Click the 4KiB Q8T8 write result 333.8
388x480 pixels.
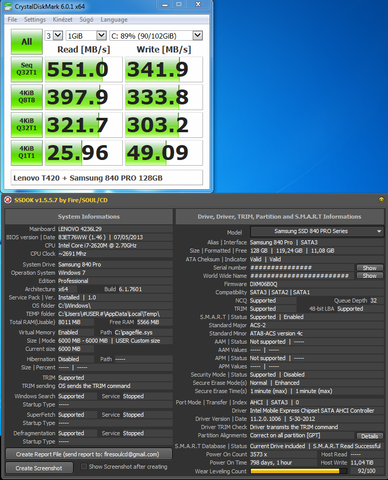point(164,97)
